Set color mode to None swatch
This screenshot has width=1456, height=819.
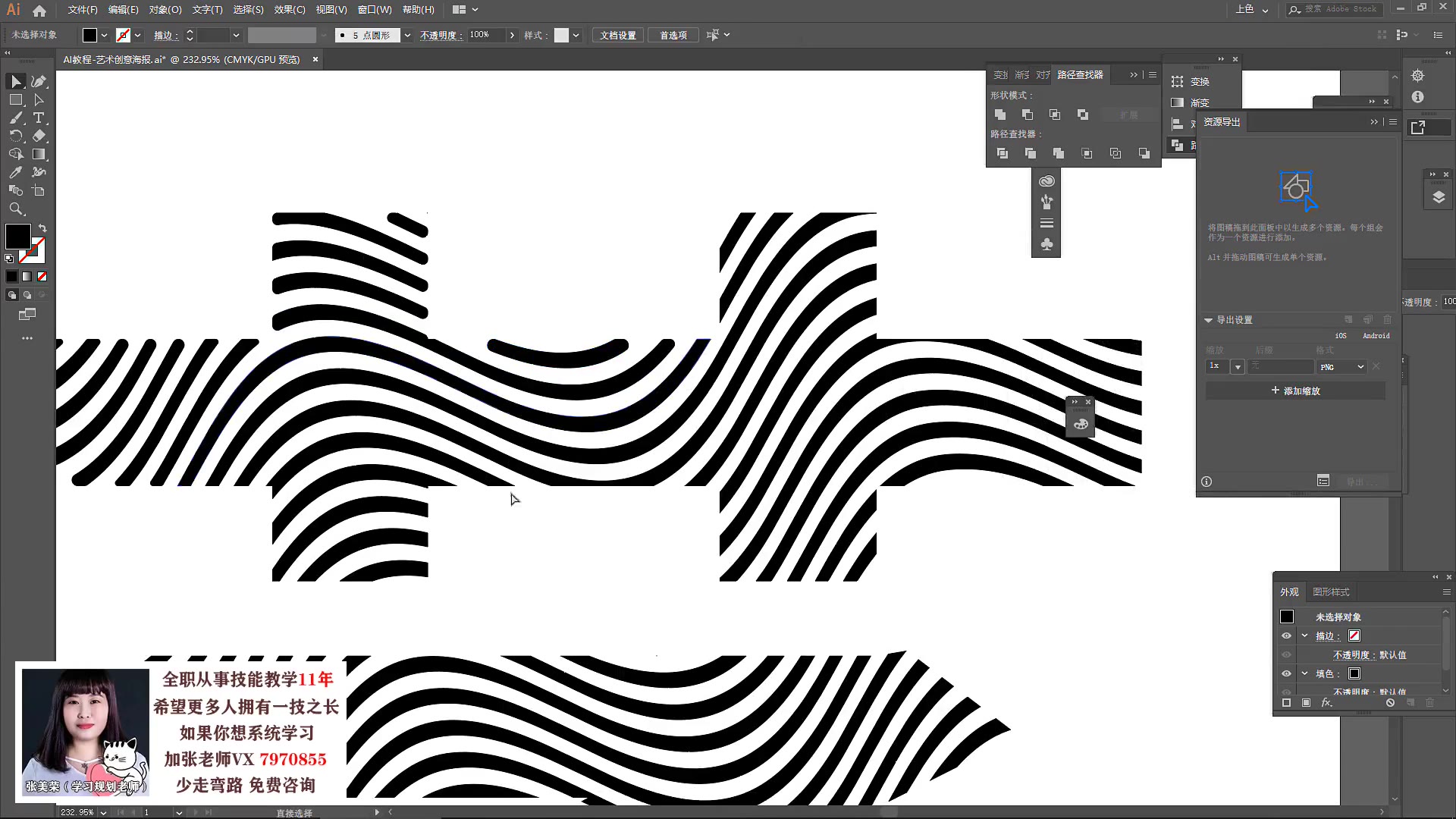[42, 277]
